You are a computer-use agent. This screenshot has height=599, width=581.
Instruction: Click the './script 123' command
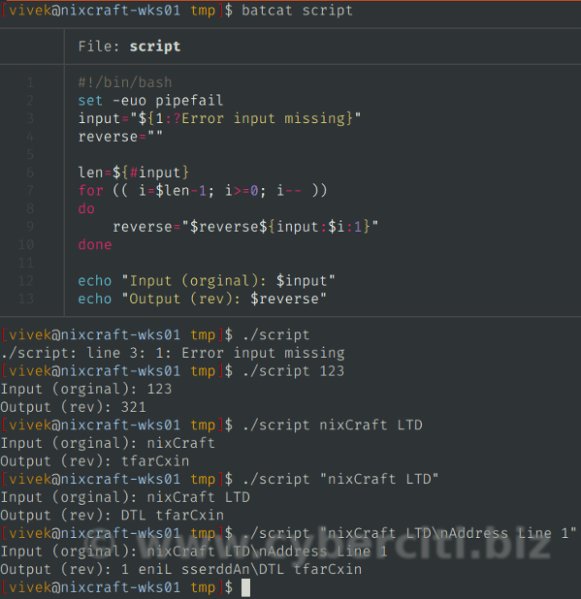click(x=293, y=371)
